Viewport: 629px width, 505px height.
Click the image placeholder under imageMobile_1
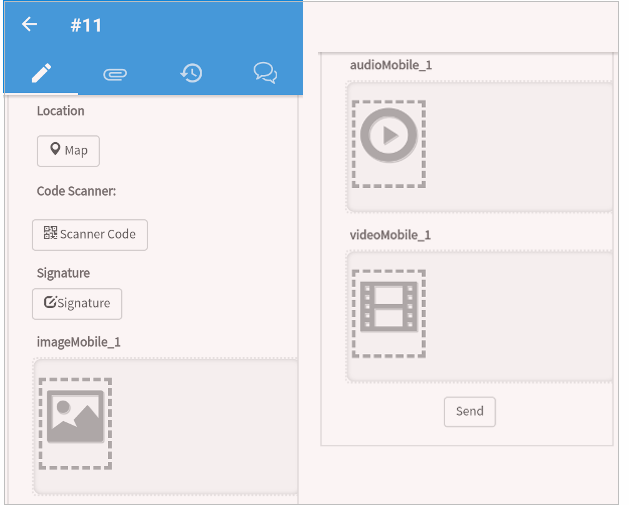pyautogui.click(x=75, y=423)
